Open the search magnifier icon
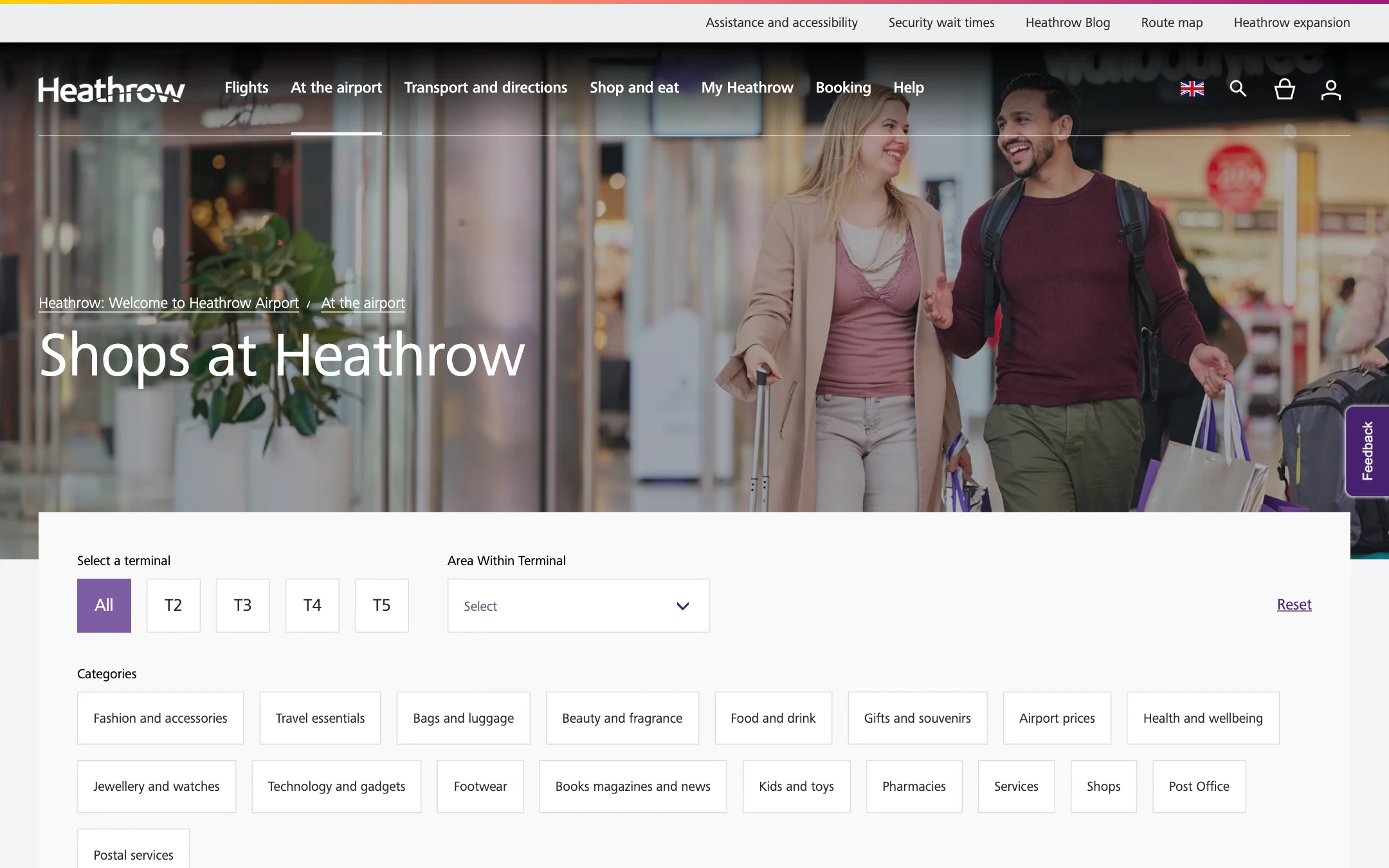This screenshot has width=1389, height=868. coord(1238,89)
